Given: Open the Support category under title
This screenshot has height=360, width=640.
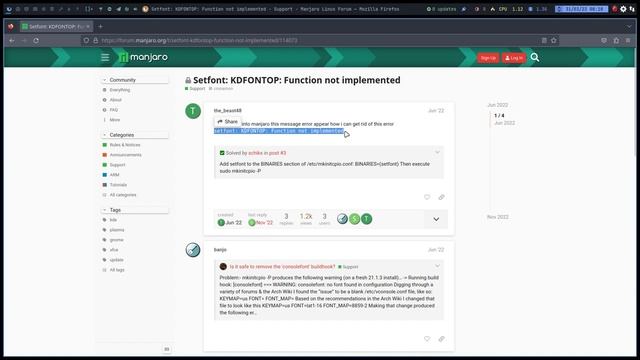Looking at the screenshot, I should coord(195,89).
